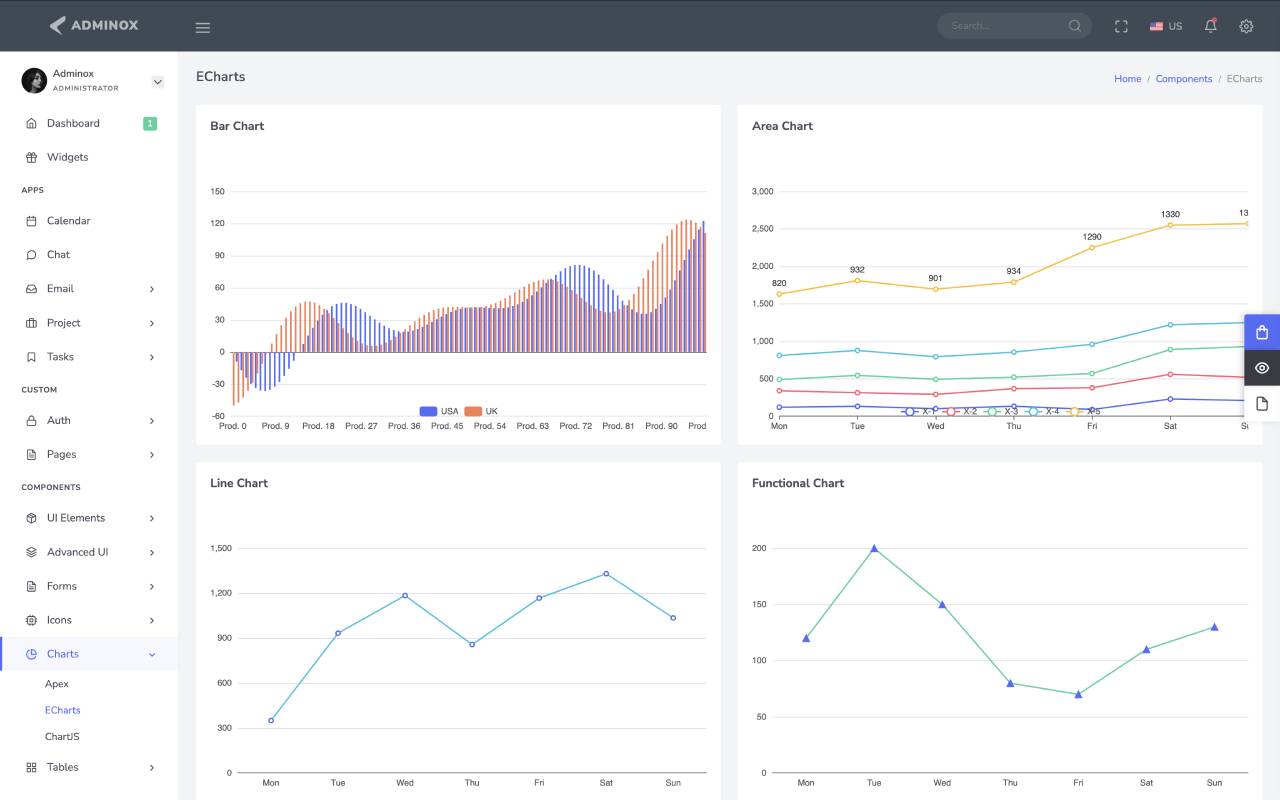Expand the Project submenu chevron
1280x800 pixels.
click(152, 323)
